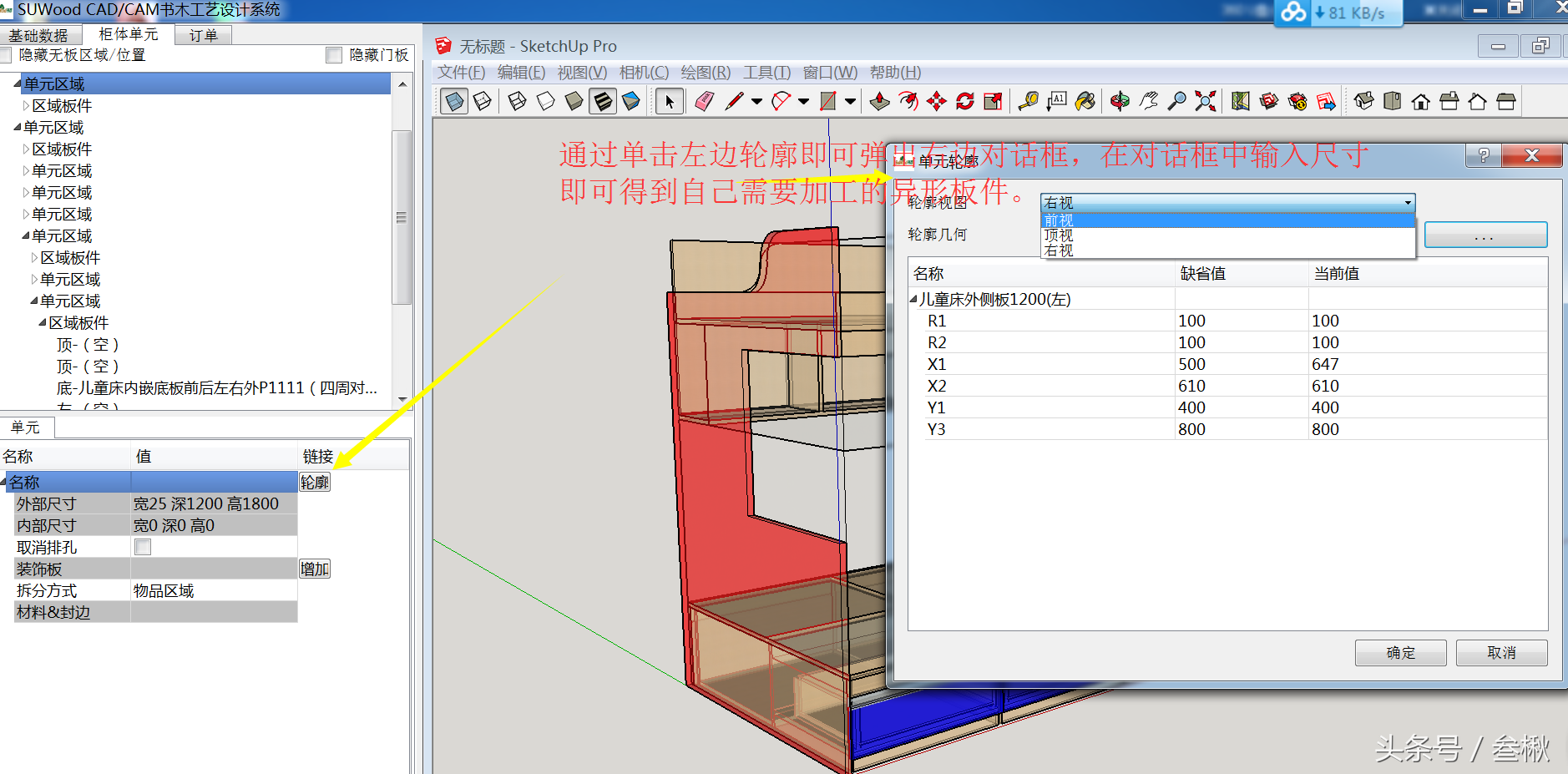Switch to Monochrome style icon
This screenshot has width=1568, height=774.
(x=631, y=101)
